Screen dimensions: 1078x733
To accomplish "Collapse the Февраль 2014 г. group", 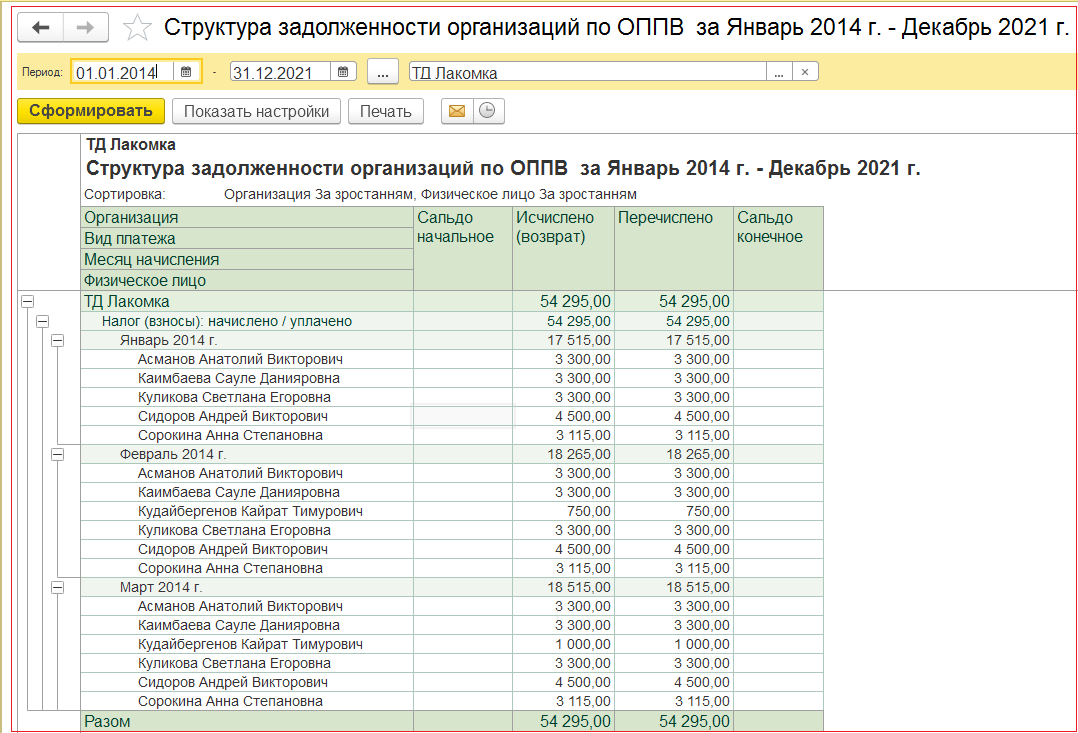I will (57, 454).
